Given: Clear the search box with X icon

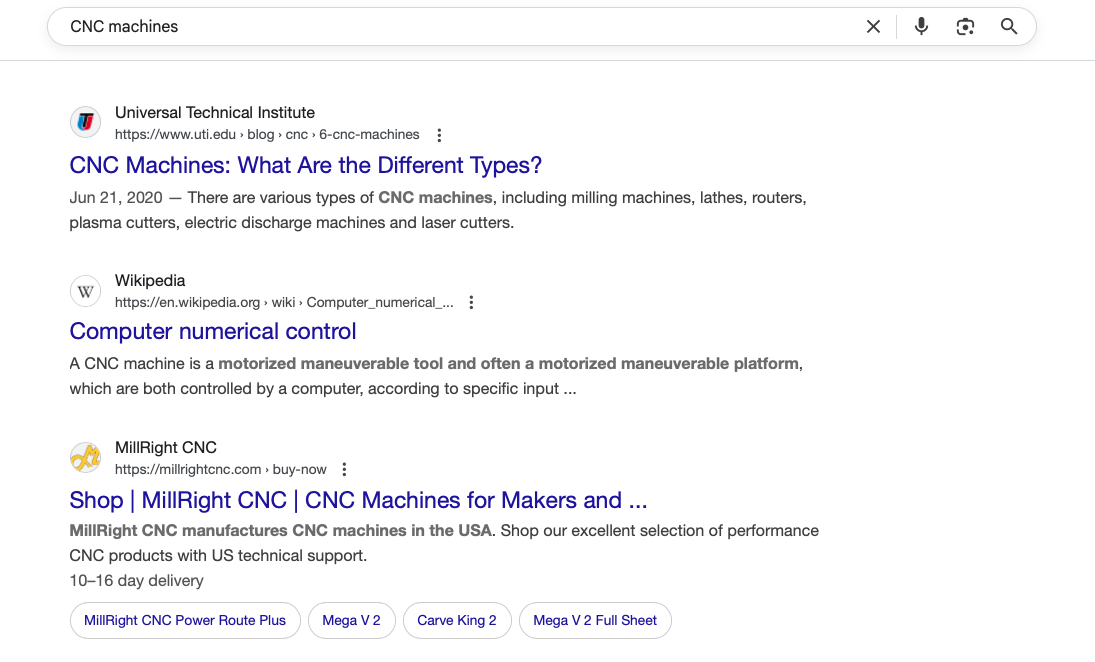Looking at the screenshot, I should 873,27.
